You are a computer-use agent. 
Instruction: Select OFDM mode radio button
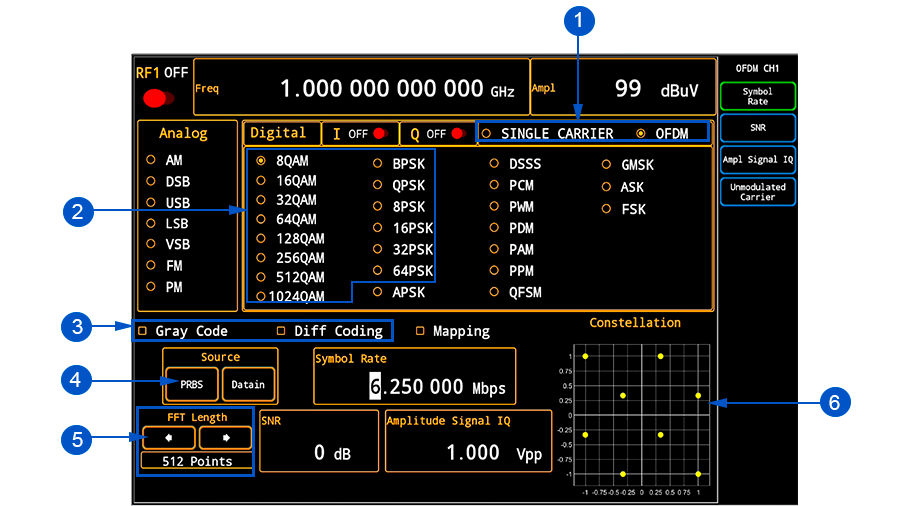[641, 133]
